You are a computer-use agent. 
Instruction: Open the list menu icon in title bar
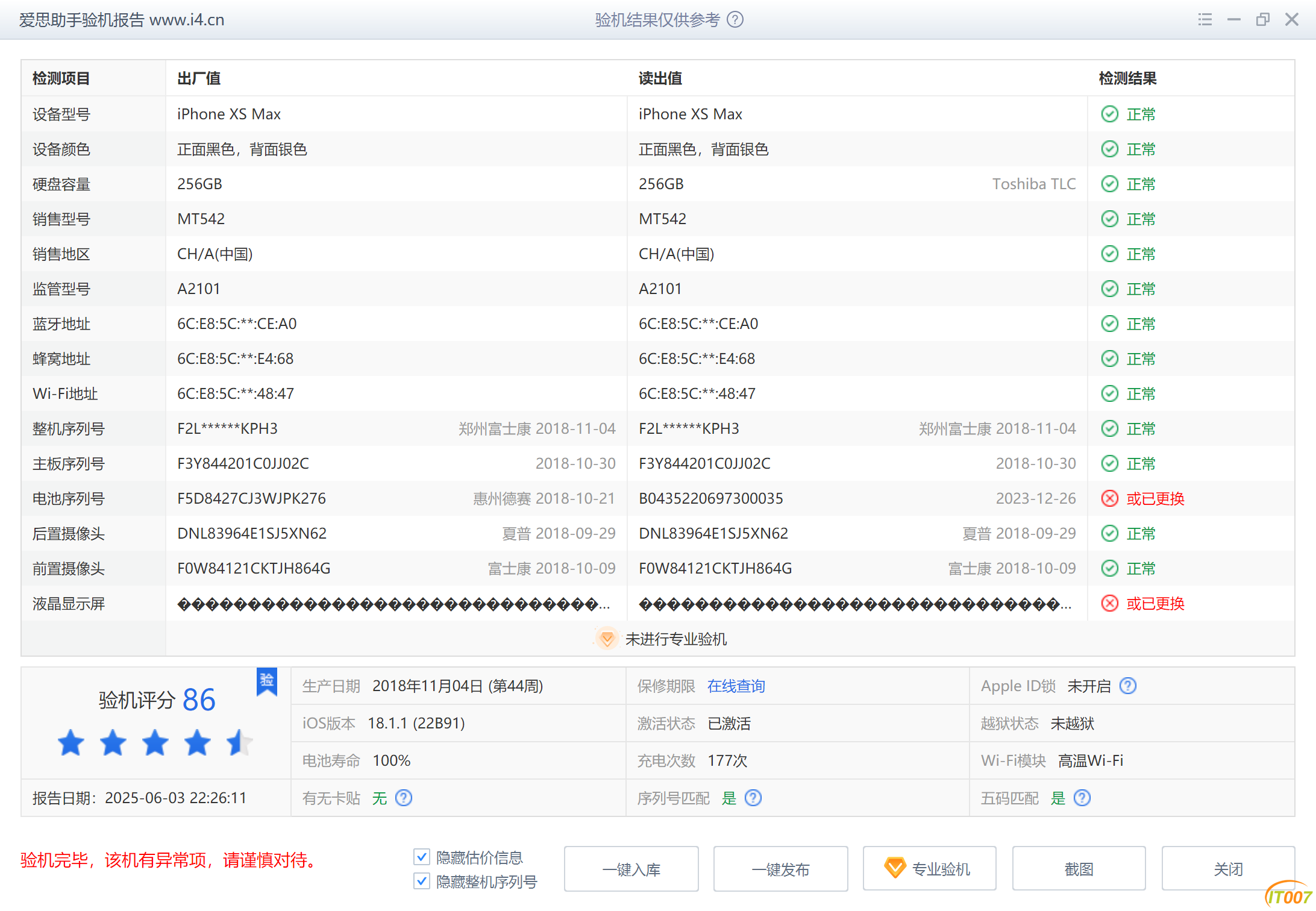(1205, 20)
